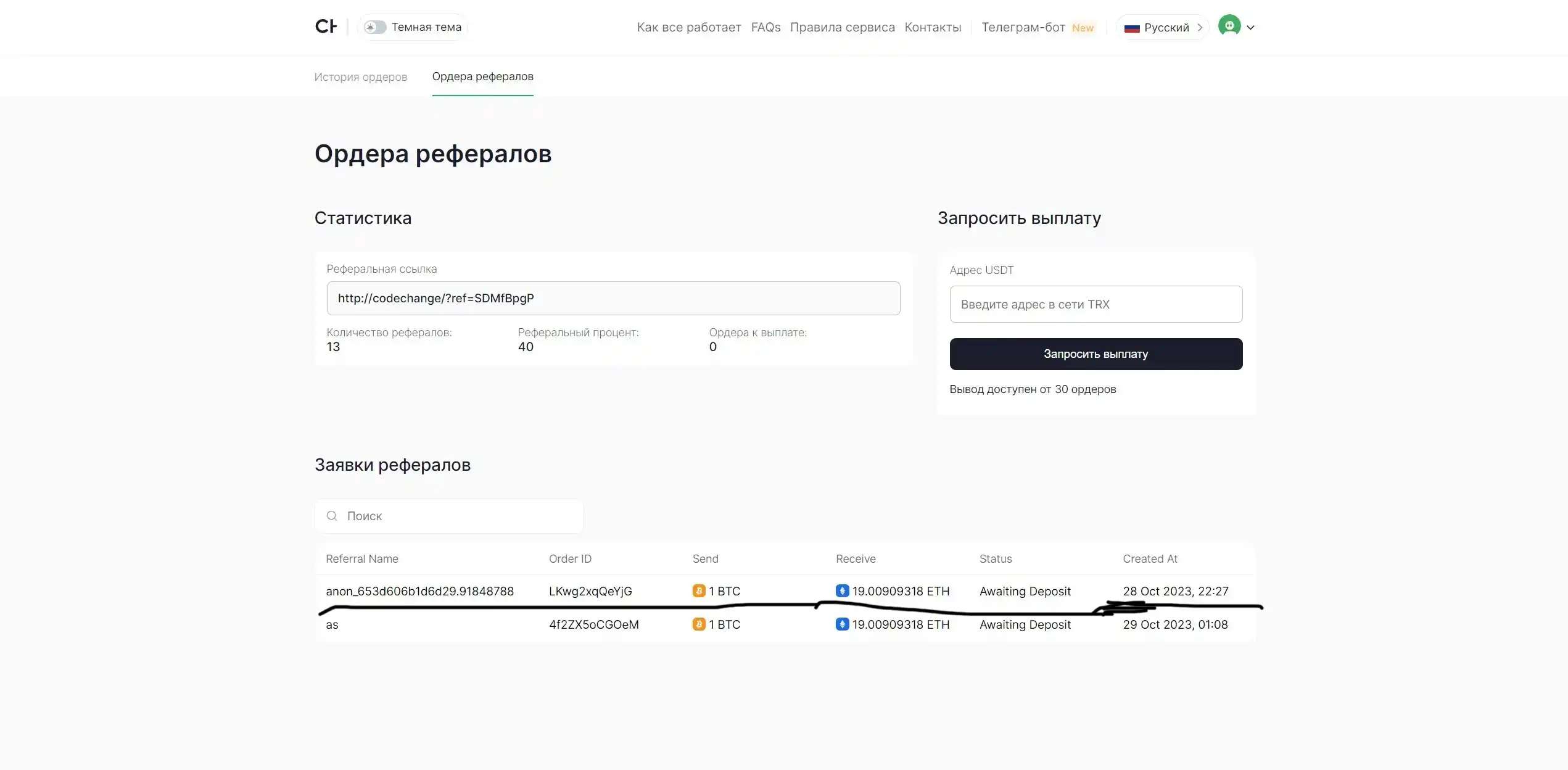Click date 28 Oct 2023, 22:27
Screen dimensions: 1568x770
[x=1176, y=591]
